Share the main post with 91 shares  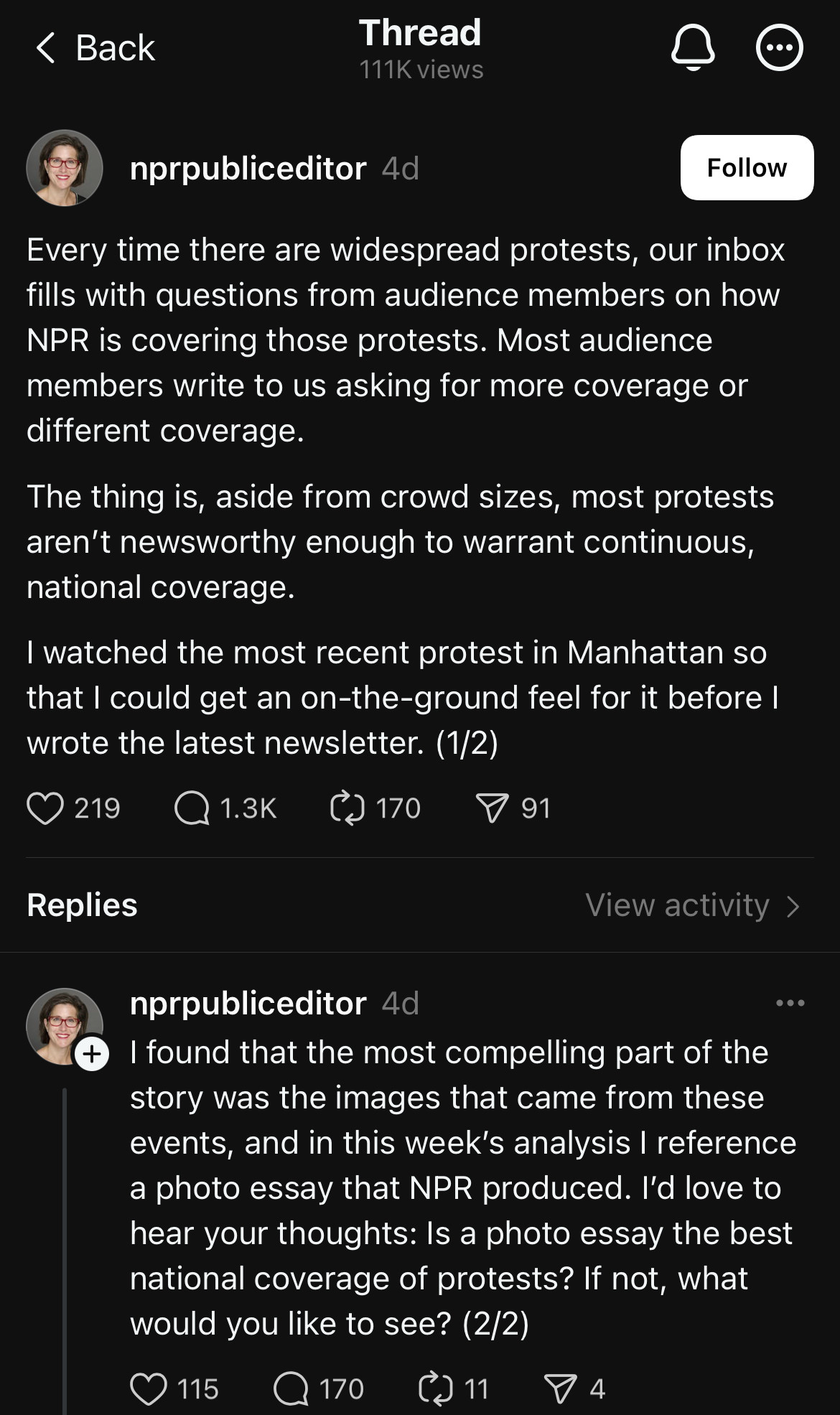click(x=493, y=808)
